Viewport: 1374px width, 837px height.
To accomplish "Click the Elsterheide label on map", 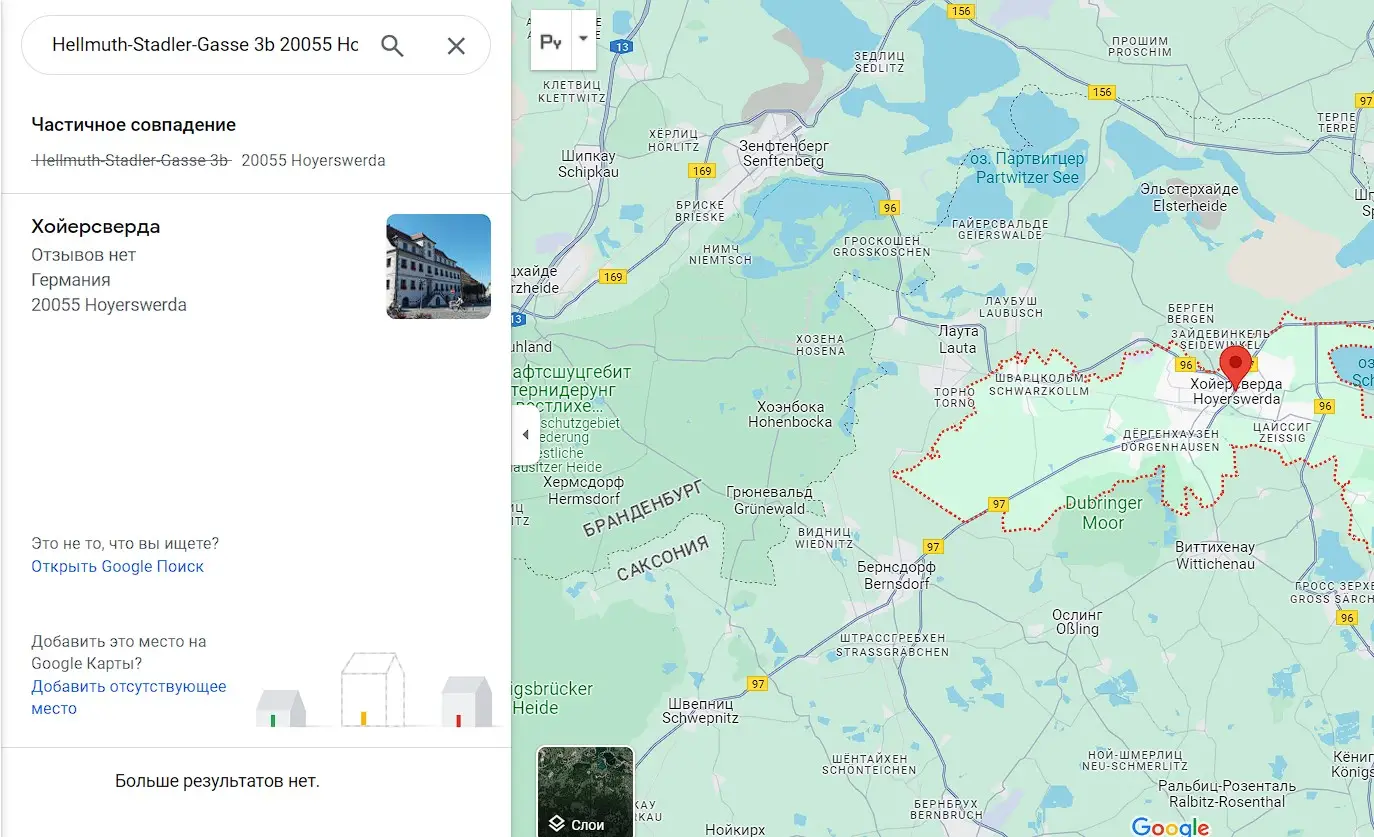I will click(1190, 198).
